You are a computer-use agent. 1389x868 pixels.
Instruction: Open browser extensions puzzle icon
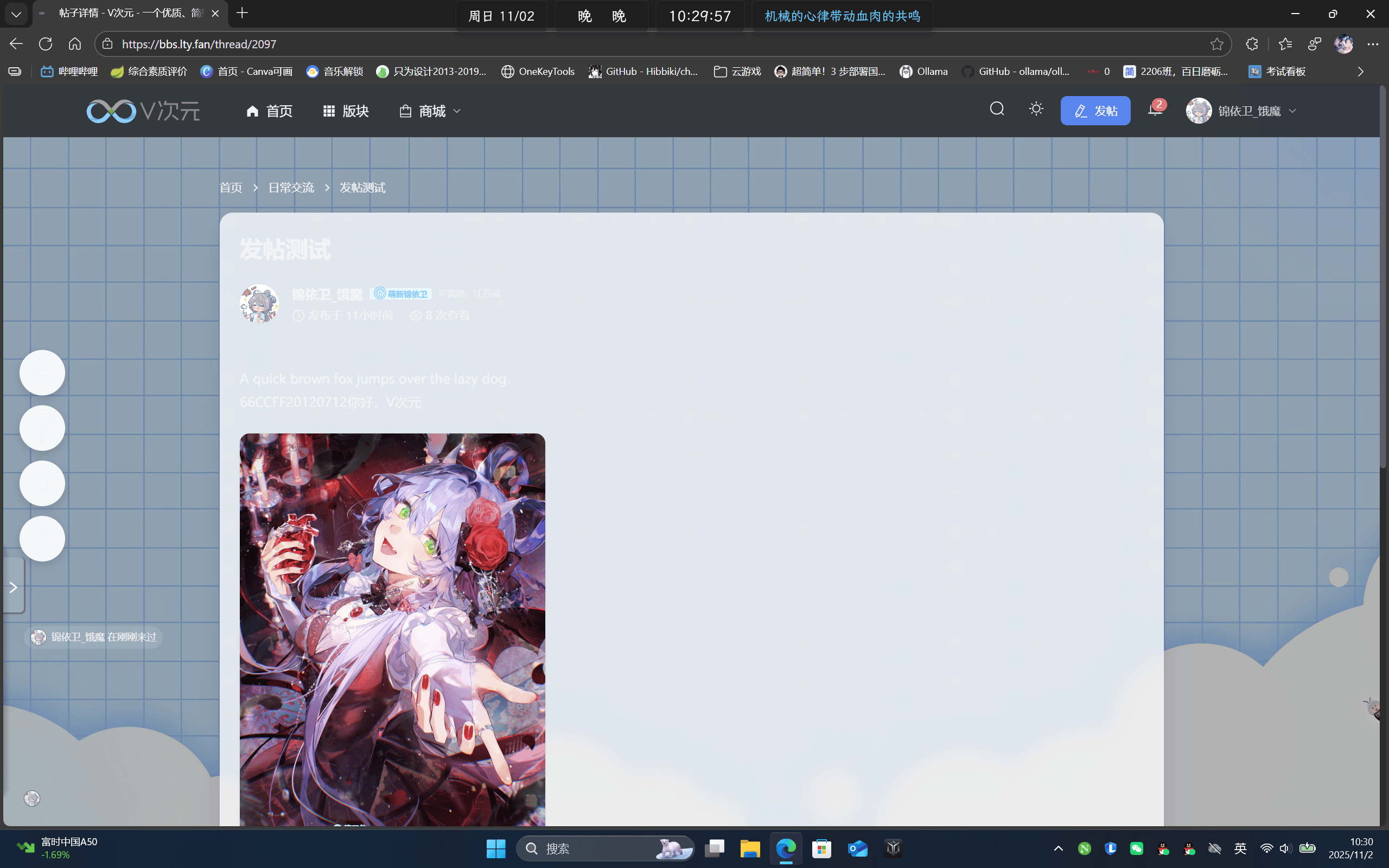pos(1252,44)
